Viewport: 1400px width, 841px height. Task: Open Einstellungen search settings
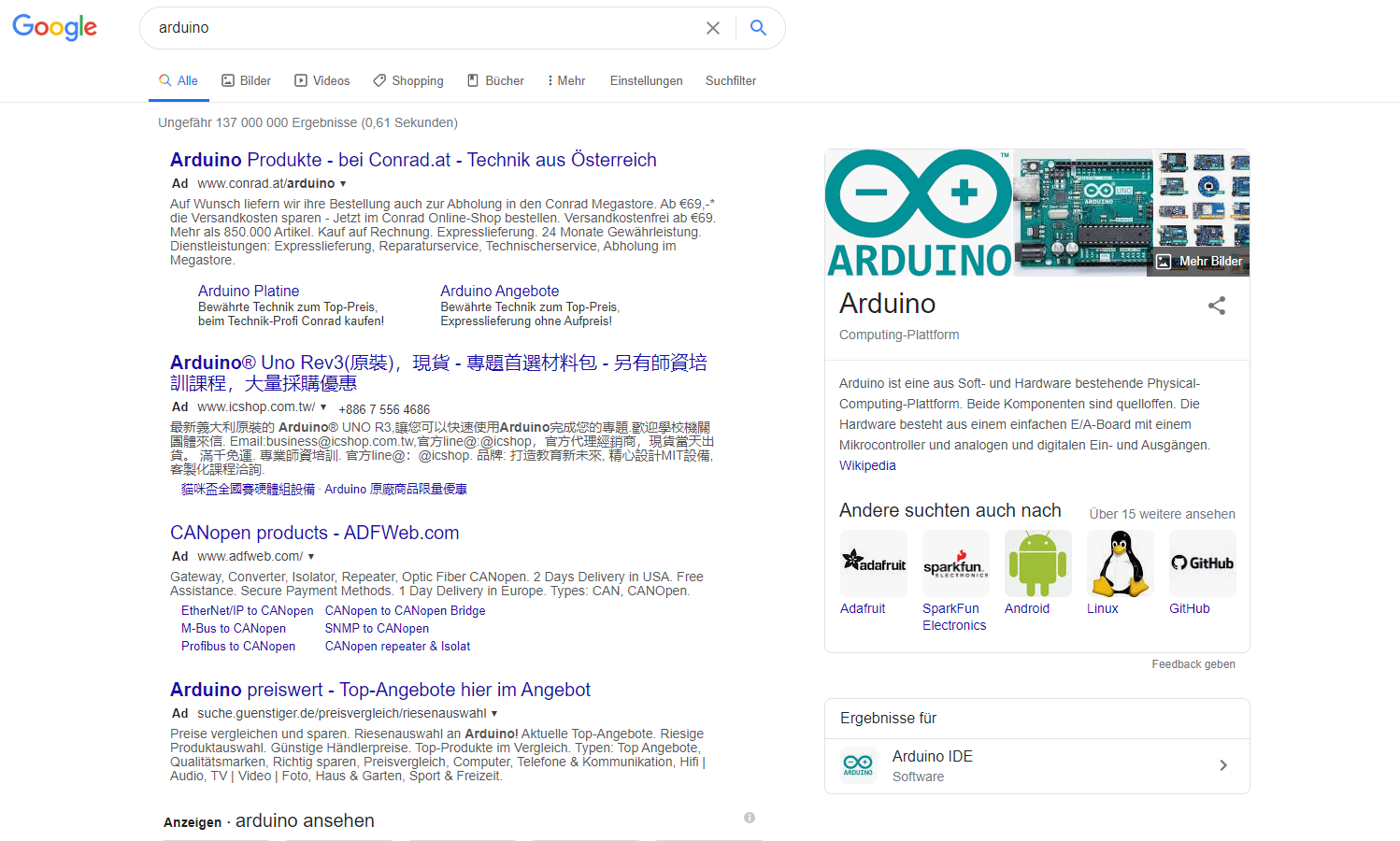(647, 81)
